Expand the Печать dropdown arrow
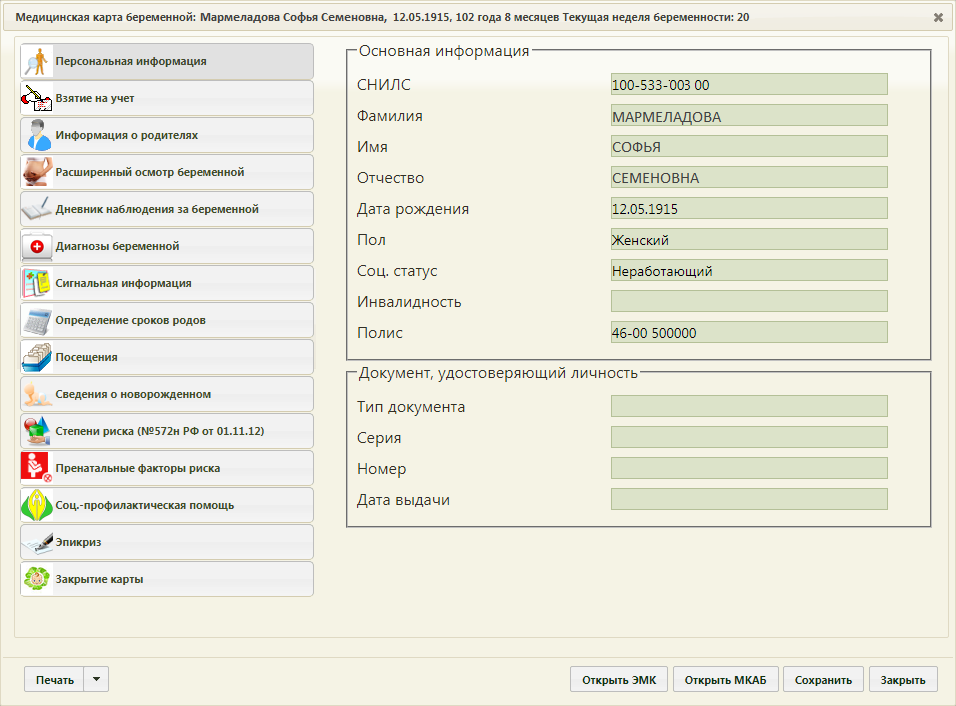 96,680
